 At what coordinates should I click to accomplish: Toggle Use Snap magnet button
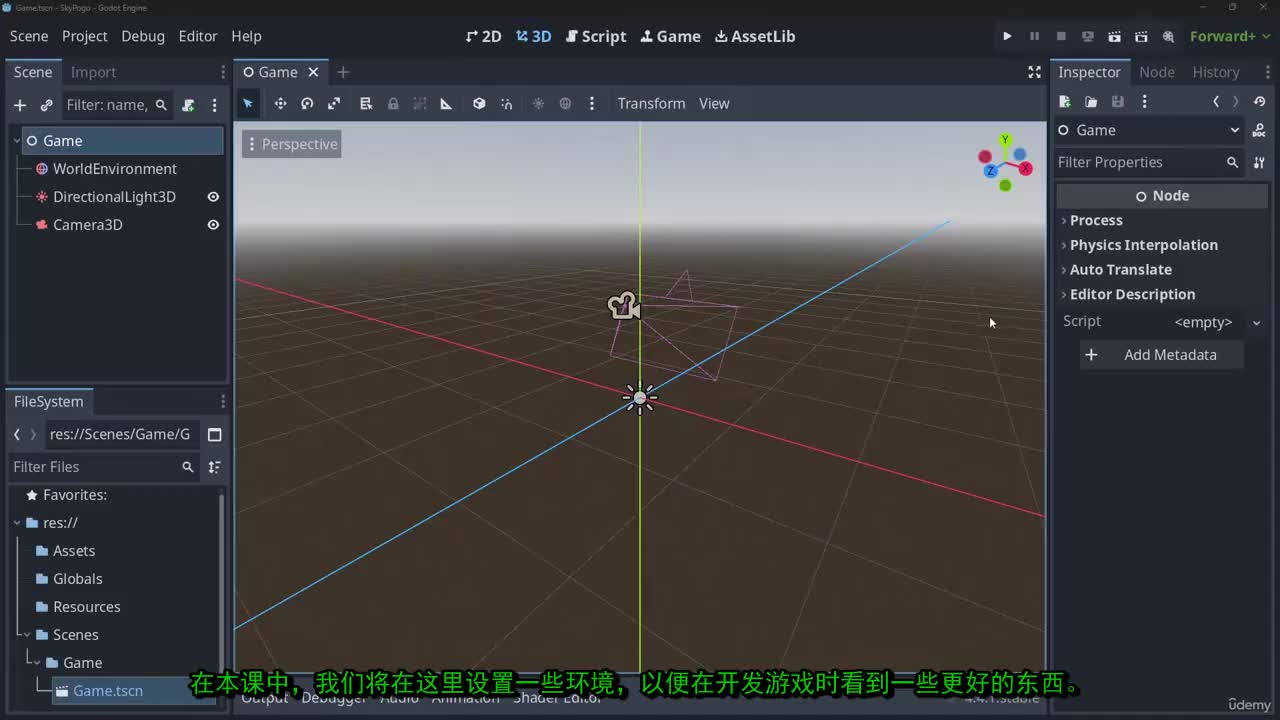coord(506,103)
